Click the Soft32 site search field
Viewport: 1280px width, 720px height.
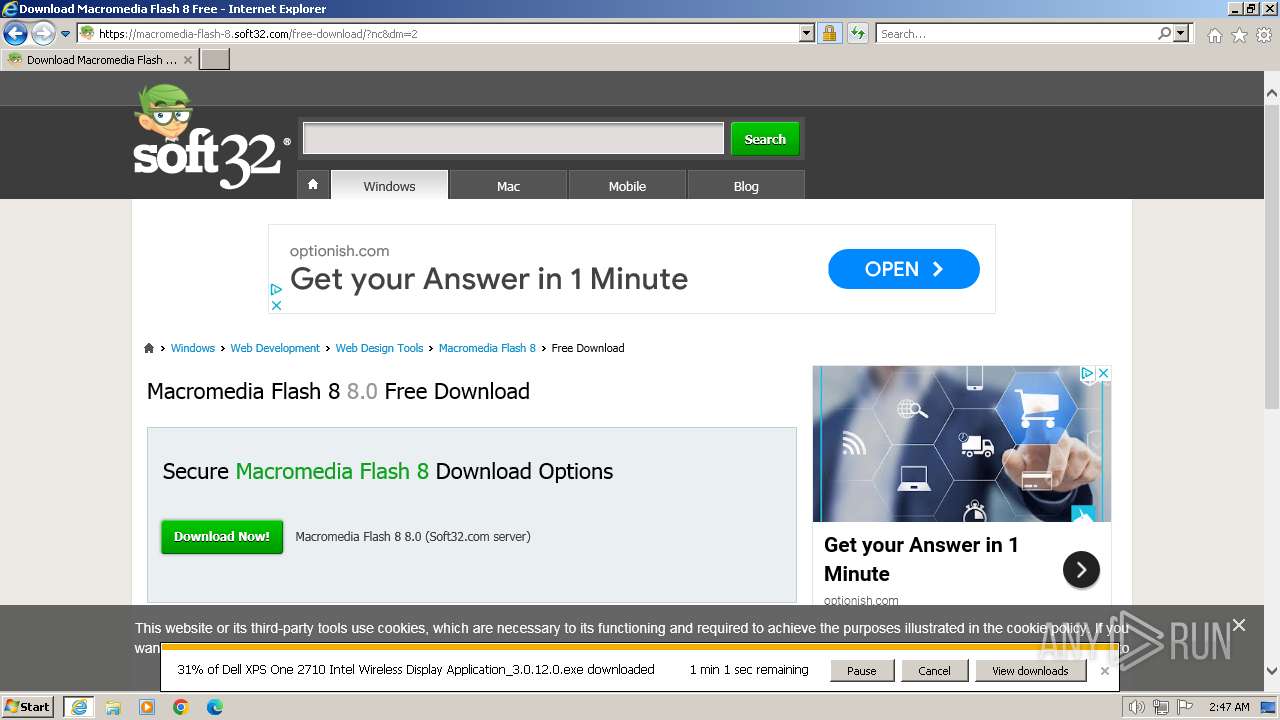[513, 139]
